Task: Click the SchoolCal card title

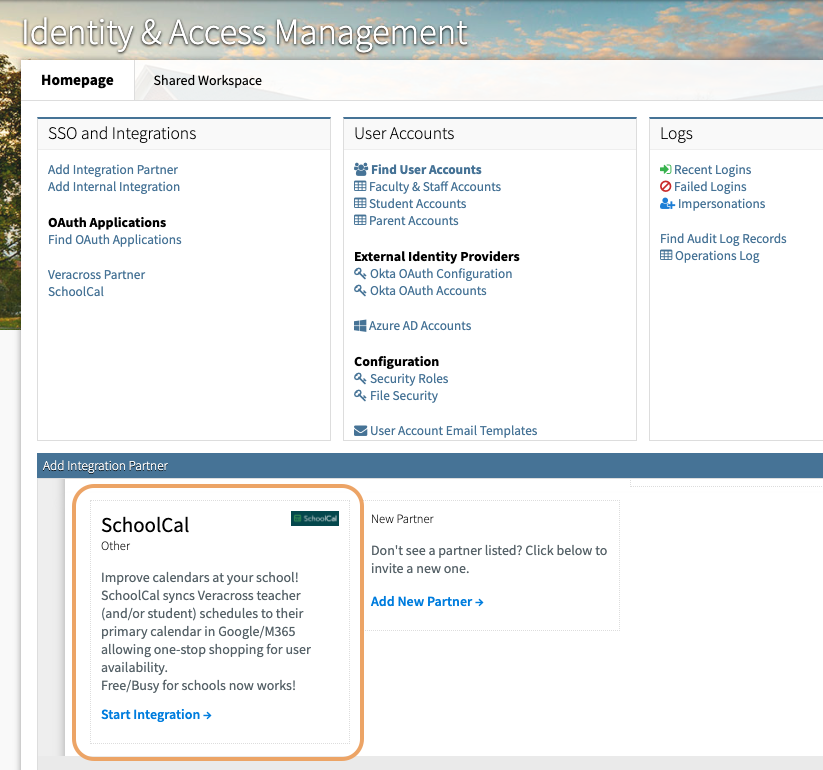Action: pos(145,525)
